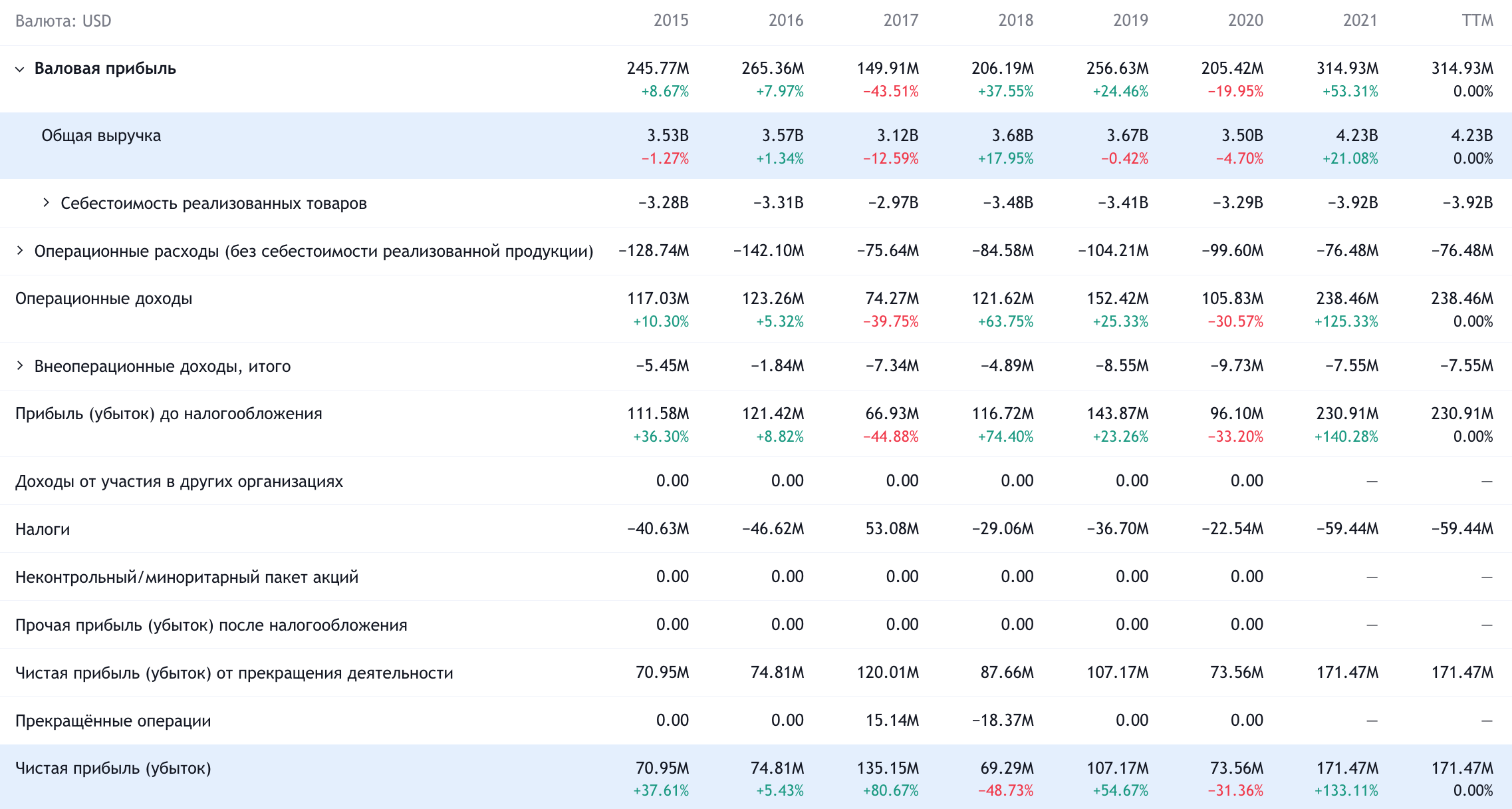Screen dimensions: 1512x809
Task: Click continuing operations value 87.66M
Action: click(1007, 673)
